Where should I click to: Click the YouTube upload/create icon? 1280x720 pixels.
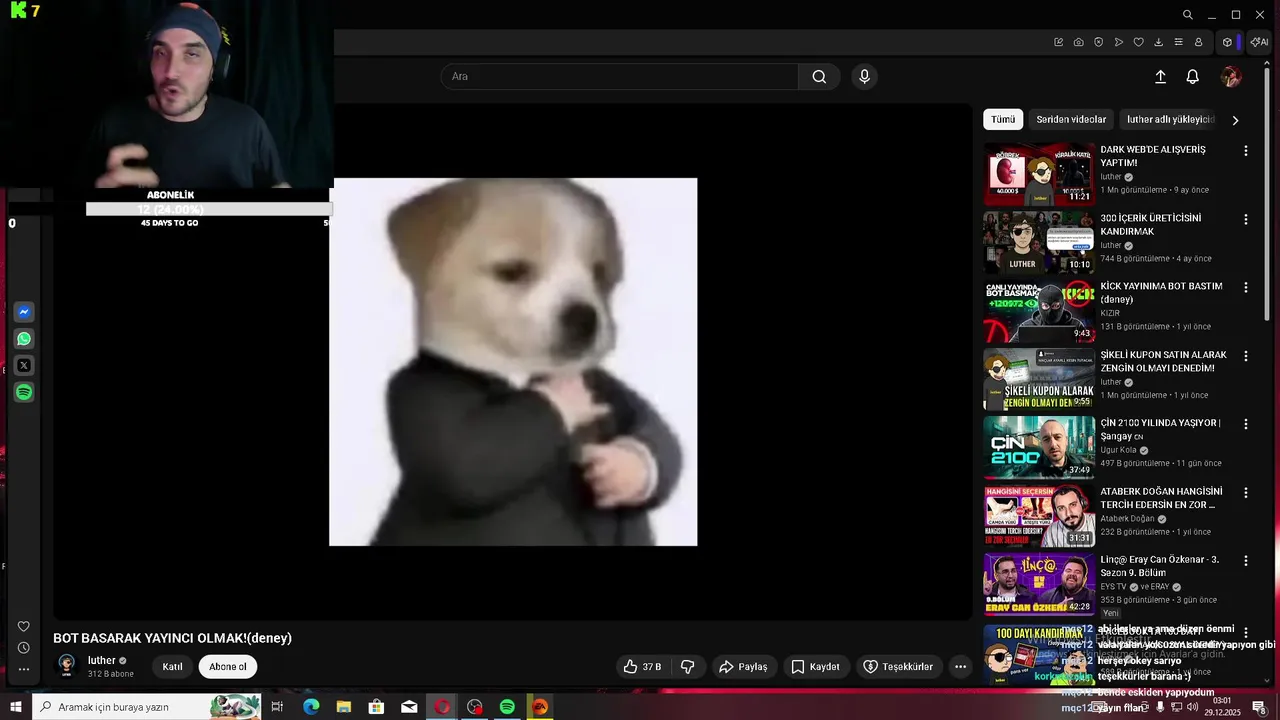pyautogui.click(x=1160, y=77)
